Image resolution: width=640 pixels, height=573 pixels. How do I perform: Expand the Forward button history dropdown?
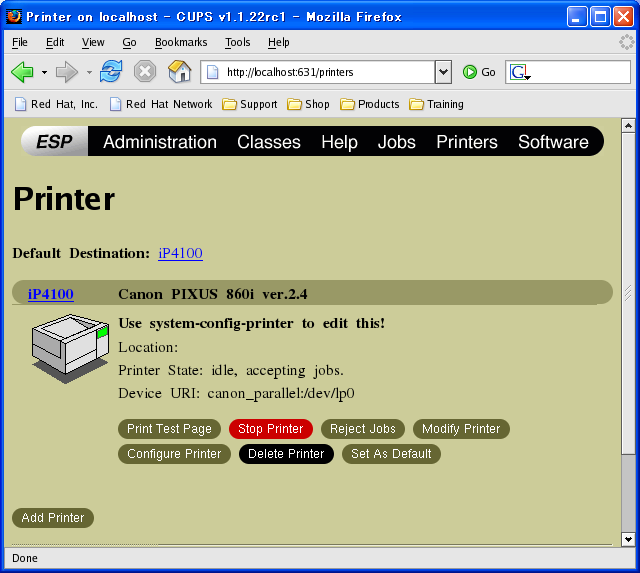(89, 73)
